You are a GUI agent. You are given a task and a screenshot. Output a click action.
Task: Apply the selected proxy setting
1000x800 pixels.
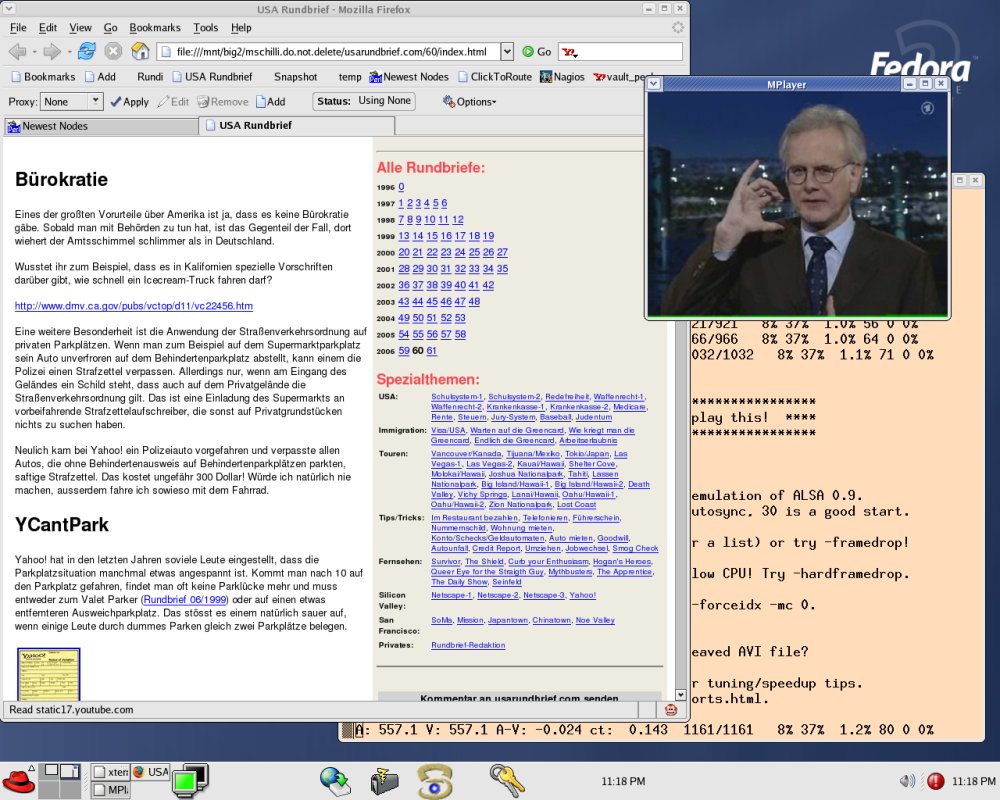click(129, 101)
